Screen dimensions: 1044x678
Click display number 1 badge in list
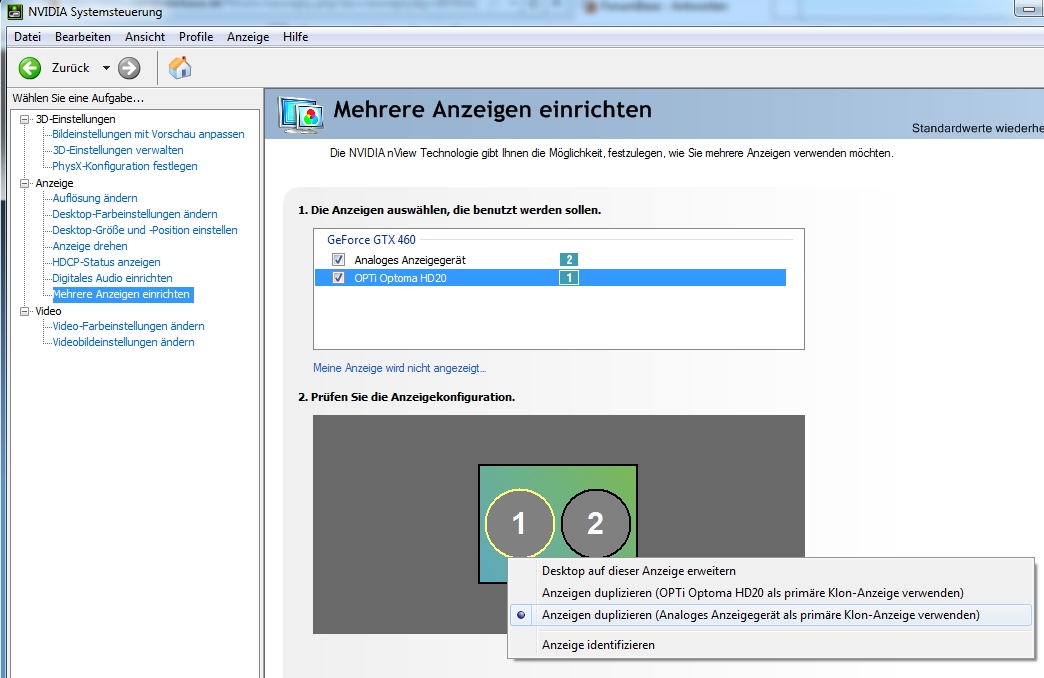(569, 278)
